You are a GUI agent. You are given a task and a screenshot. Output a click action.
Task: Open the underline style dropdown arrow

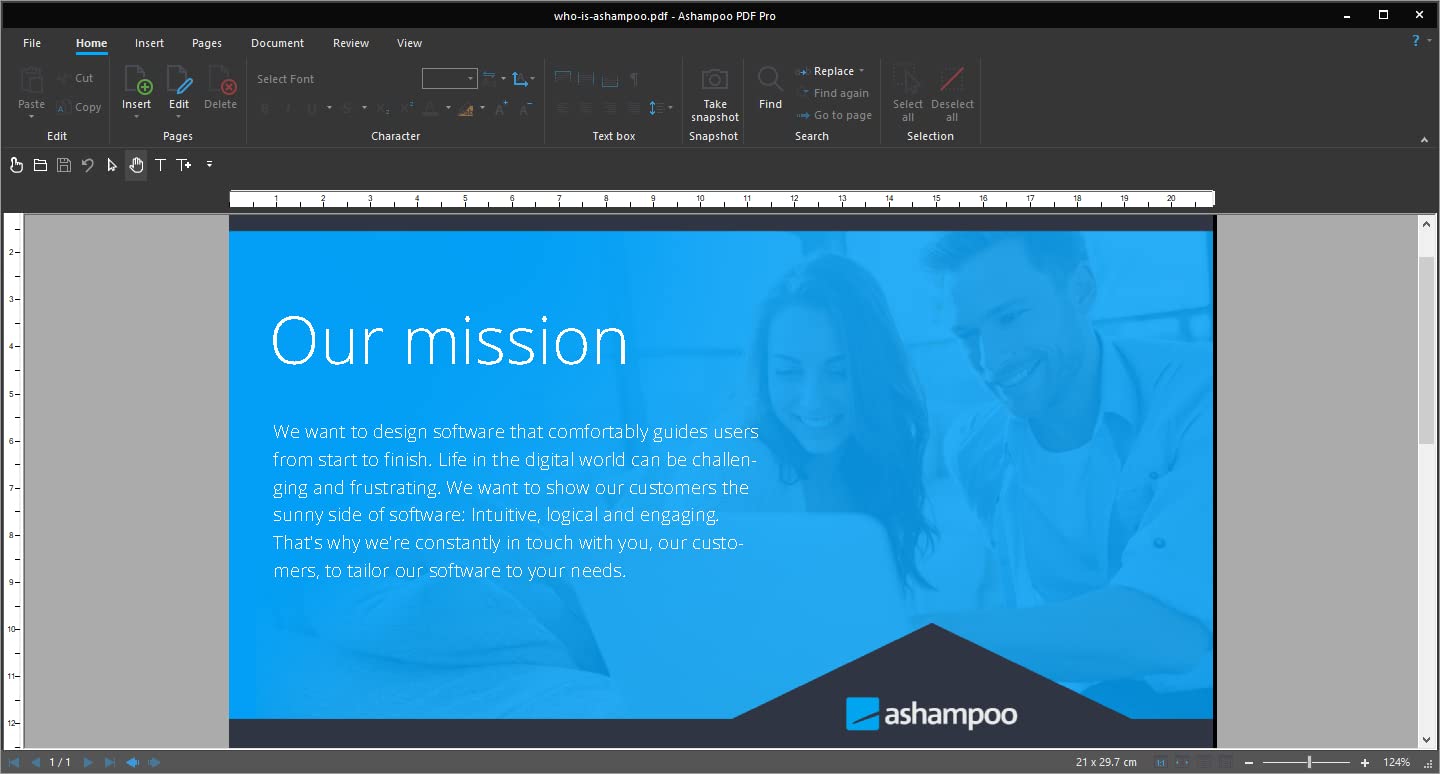click(329, 108)
